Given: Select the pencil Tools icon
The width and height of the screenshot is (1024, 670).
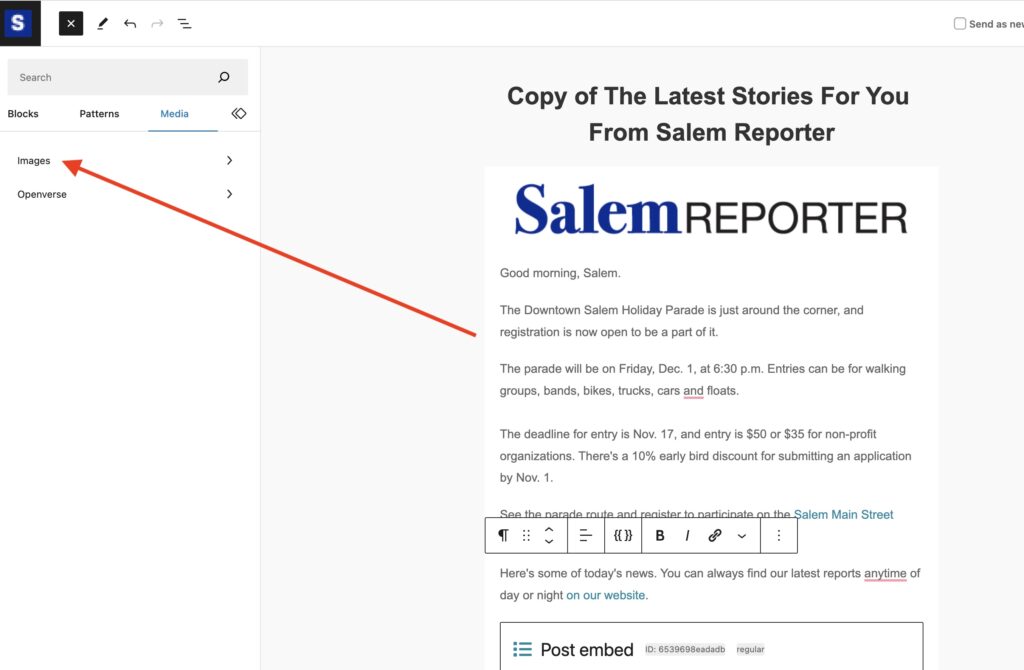Looking at the screenshot, I should coord(102,23).
